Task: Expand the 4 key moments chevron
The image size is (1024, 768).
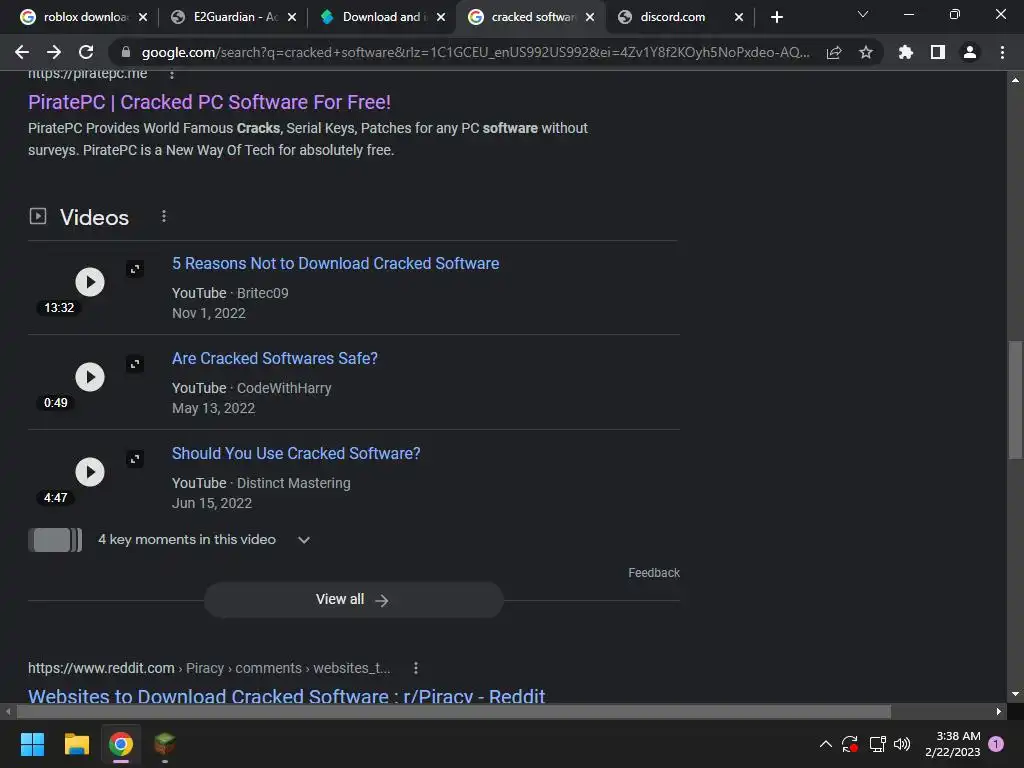Action: [x=304, y=540]
